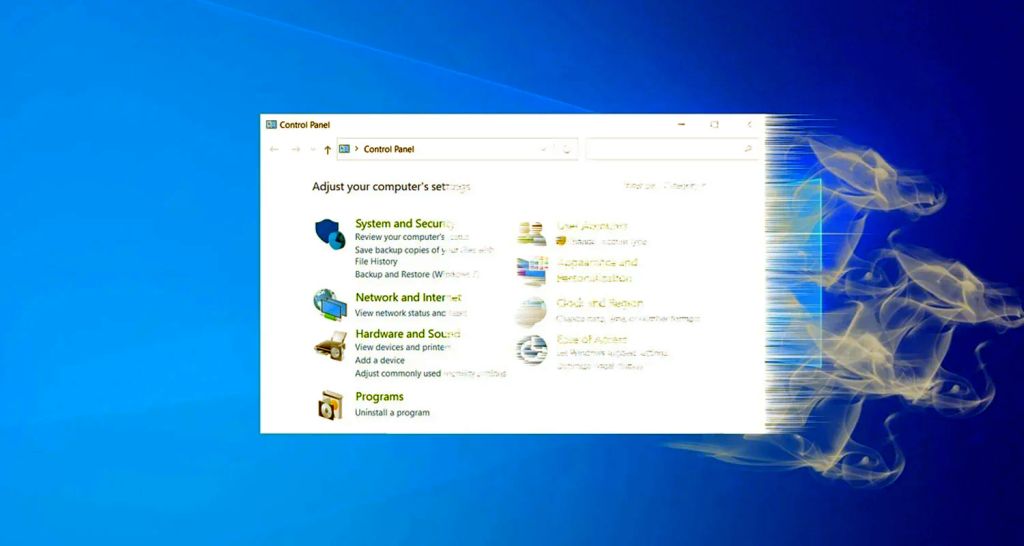Focus the Control Panel search box

click(672, 149)
